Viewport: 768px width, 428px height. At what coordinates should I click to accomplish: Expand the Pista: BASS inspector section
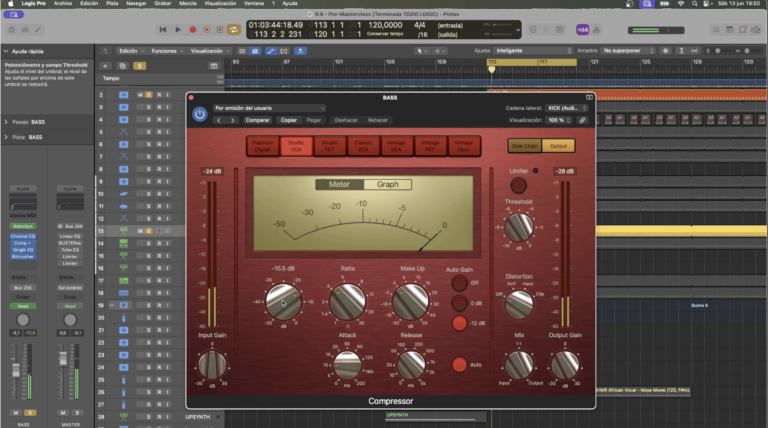tap(6, 137)
